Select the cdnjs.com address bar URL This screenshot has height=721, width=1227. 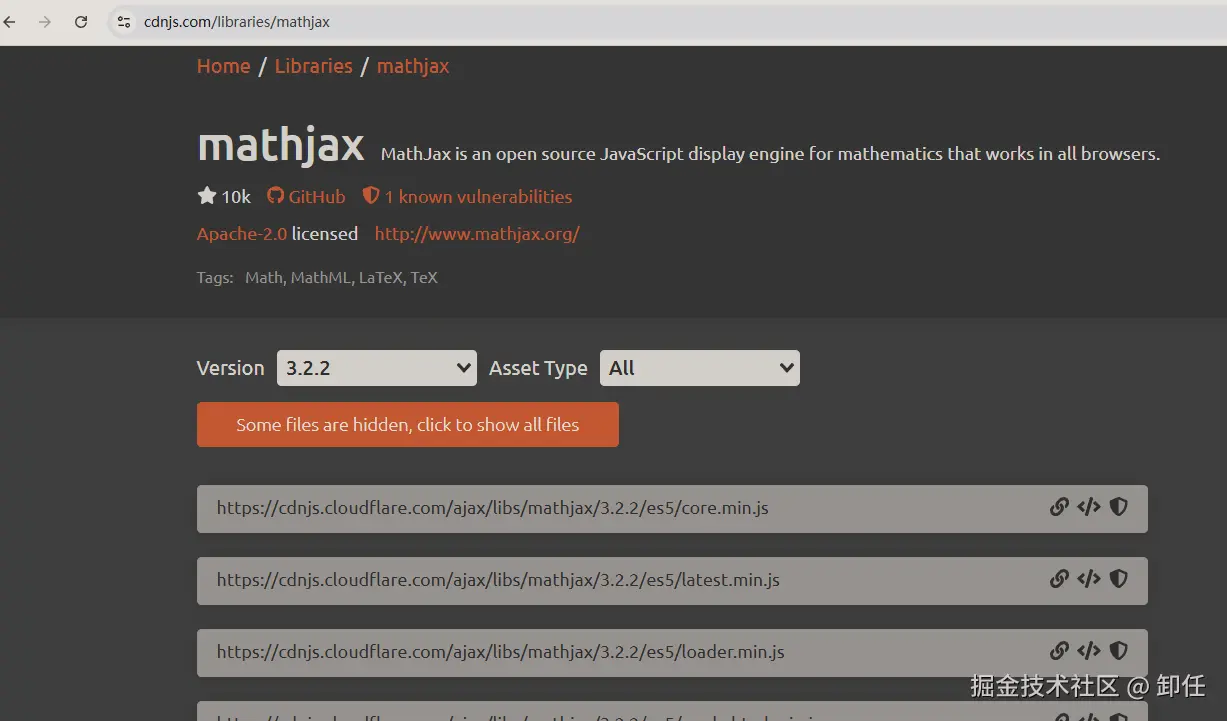pyautogui.click(x=237, y=22)
